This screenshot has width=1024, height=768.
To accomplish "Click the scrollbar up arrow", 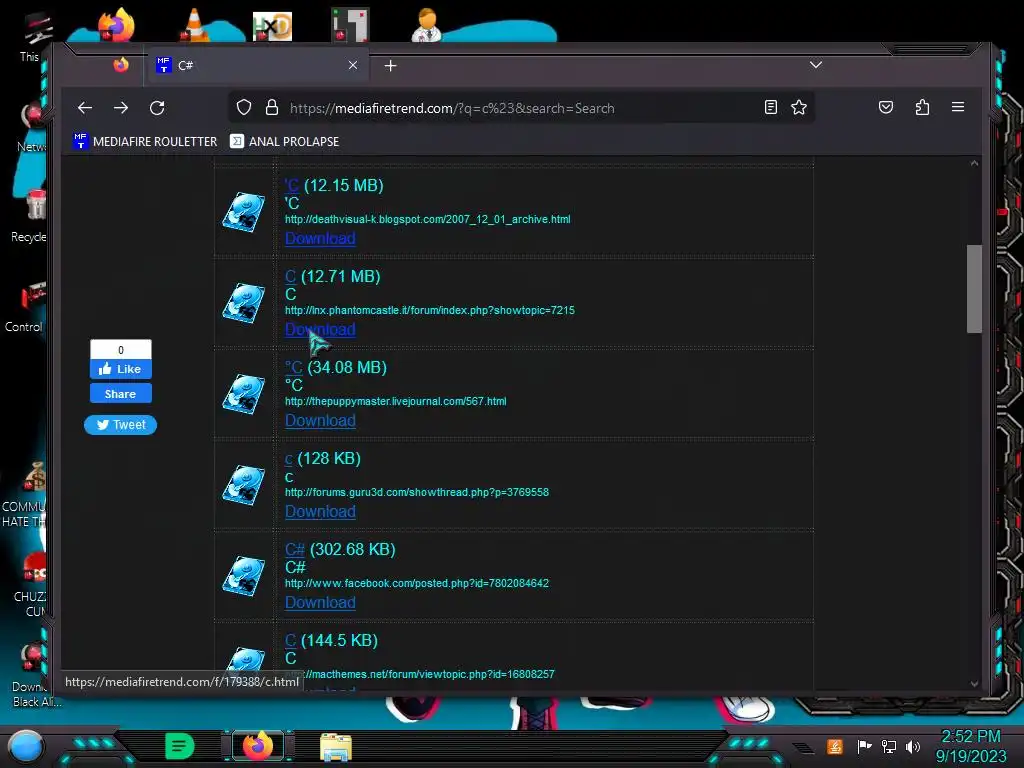I will (x=974, y=163).
